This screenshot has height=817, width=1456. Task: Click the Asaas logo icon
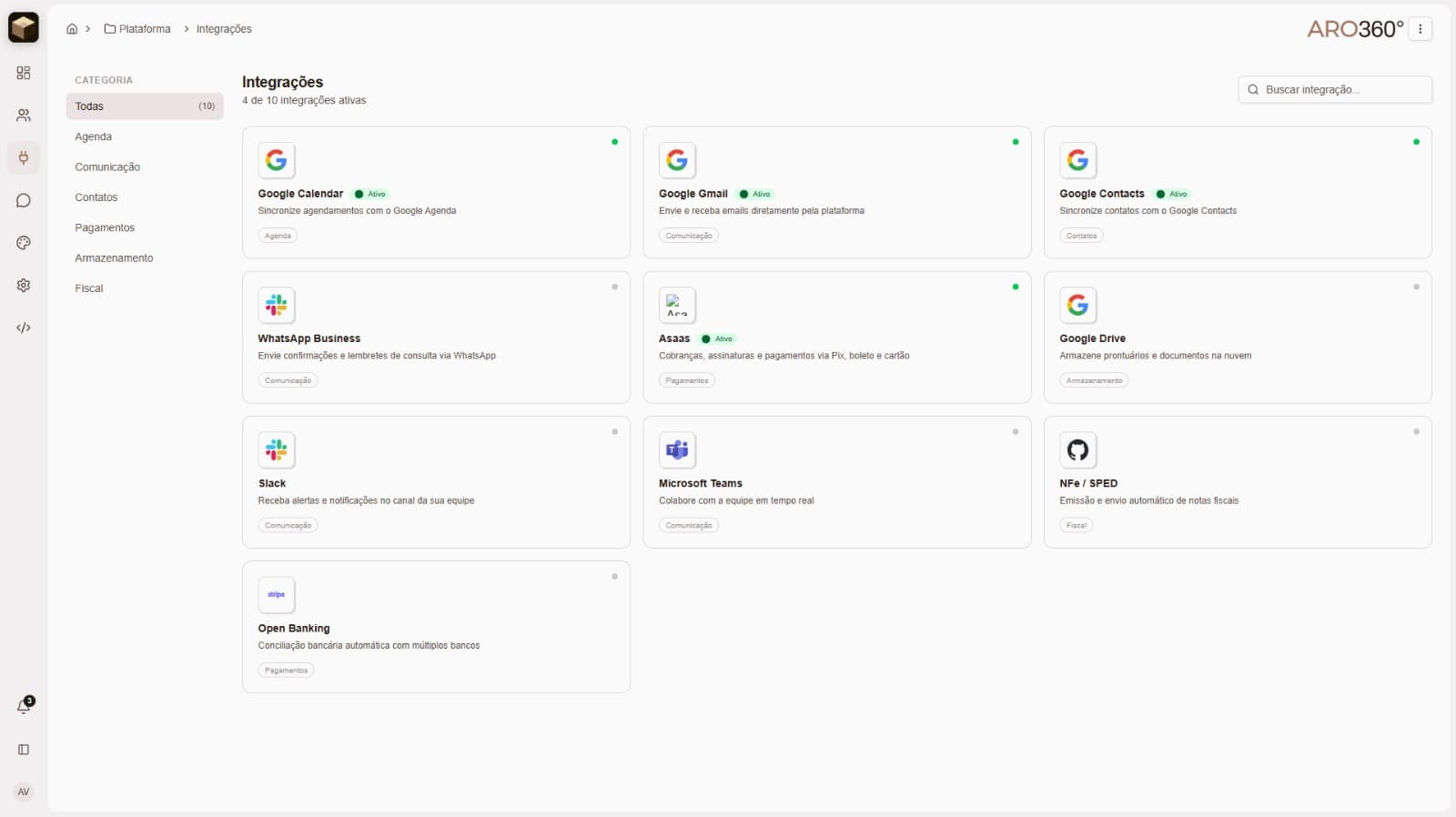[677, 305]
